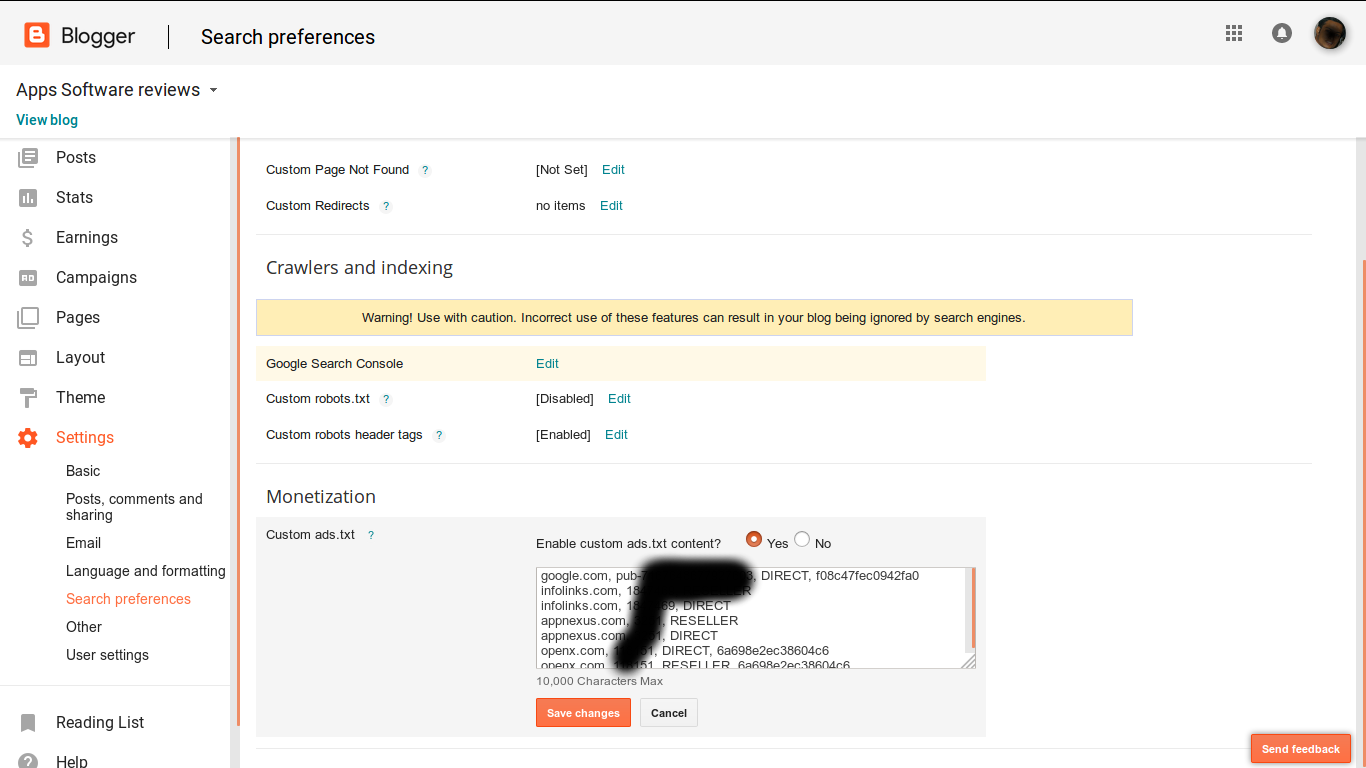Click the Send feedback button
The width and height of the screenshot is (1366, 768).
[x=1301, y=749]
